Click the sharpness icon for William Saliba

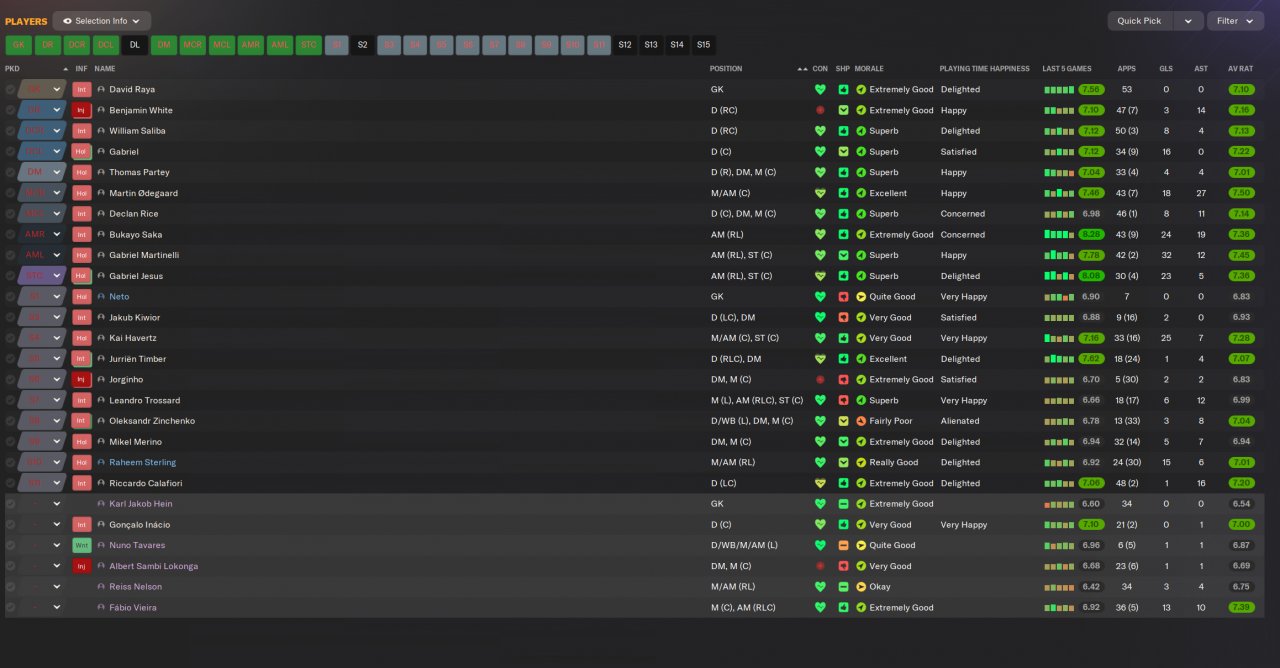pyautogui.click(x=843, y=131)
